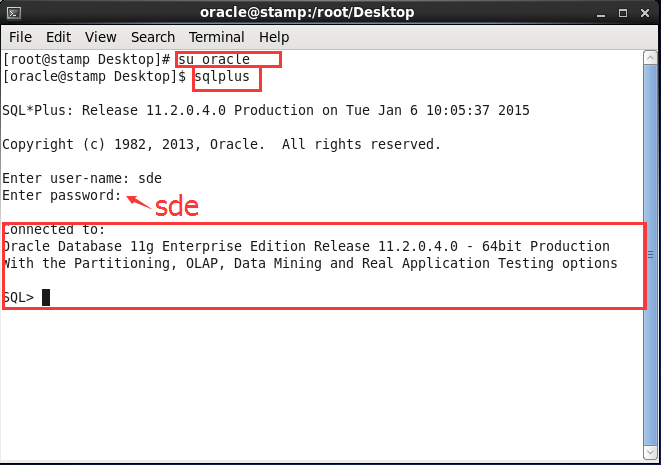Click the 'Enter password:' prompt

click(62, 196)
